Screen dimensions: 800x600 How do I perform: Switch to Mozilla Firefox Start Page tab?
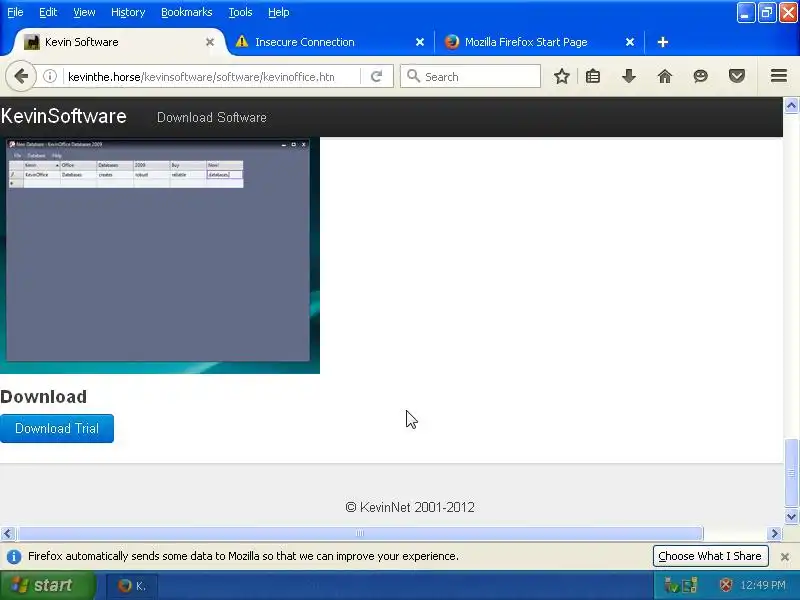(x=540, y=42)
